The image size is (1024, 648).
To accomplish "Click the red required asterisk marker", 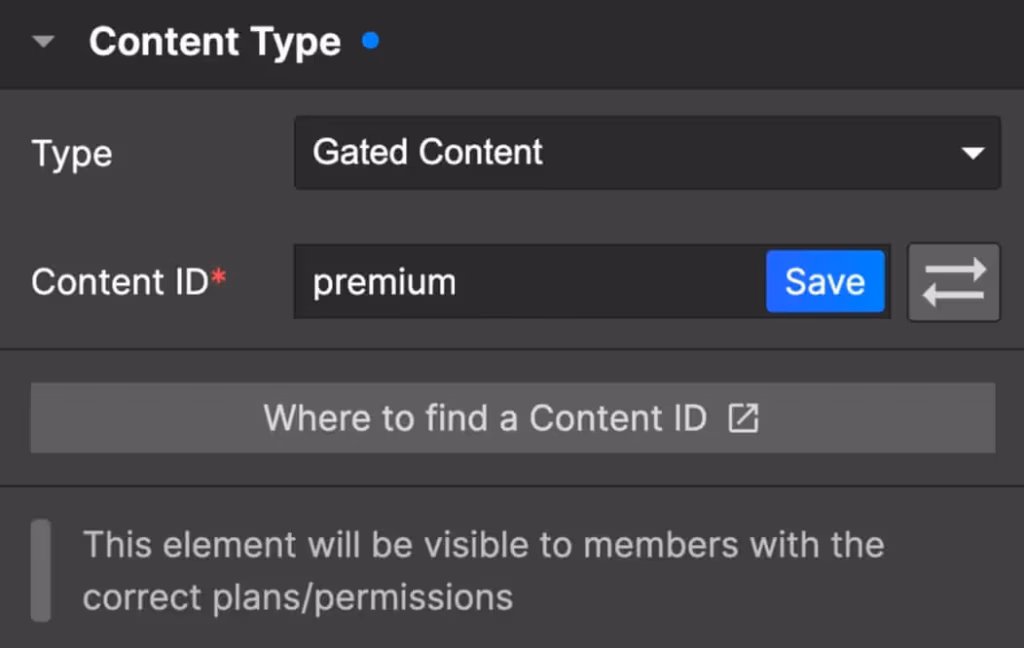I will click(219, 279).
